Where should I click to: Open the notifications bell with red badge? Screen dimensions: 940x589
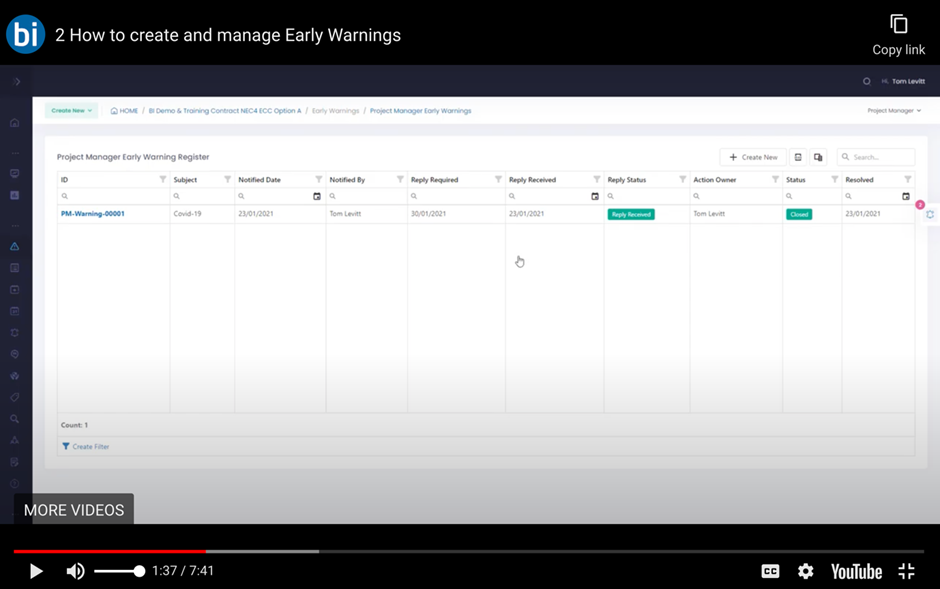930,214
